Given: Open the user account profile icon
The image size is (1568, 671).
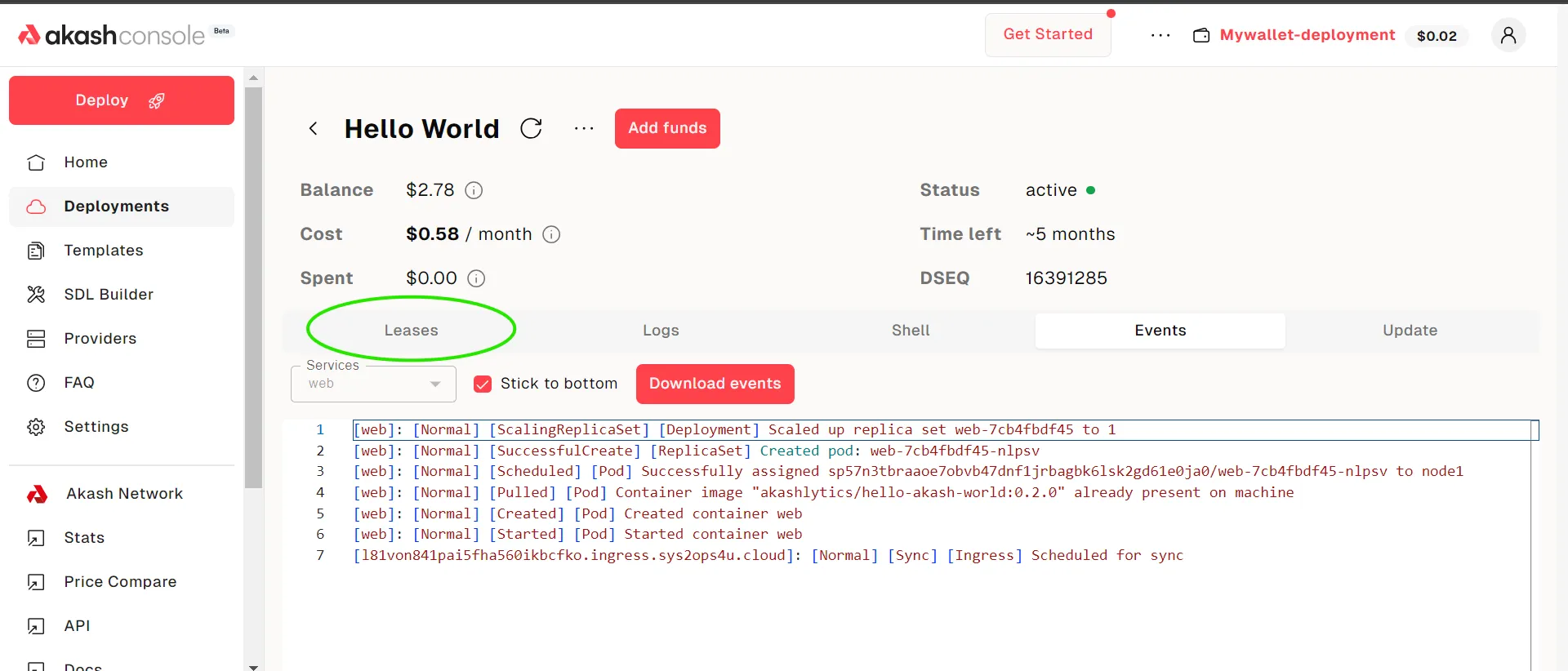Looking at the screenshot, I should click(x=1508, y=35).
